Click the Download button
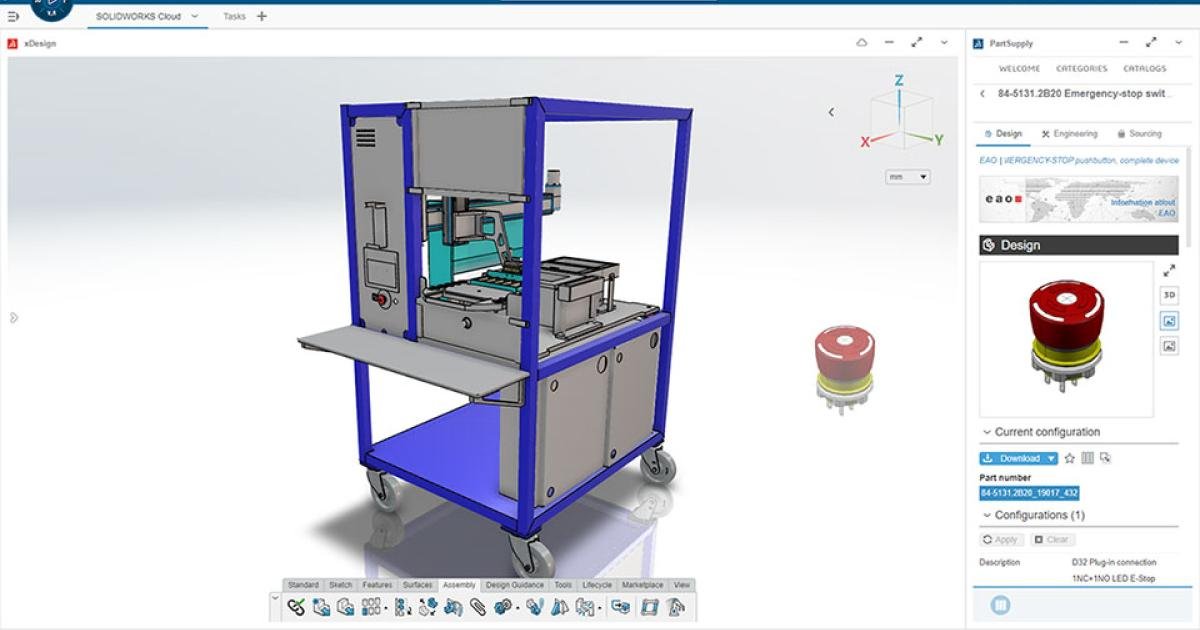This screenshot has width=1200, height=630. click(x=1012, y=458)
